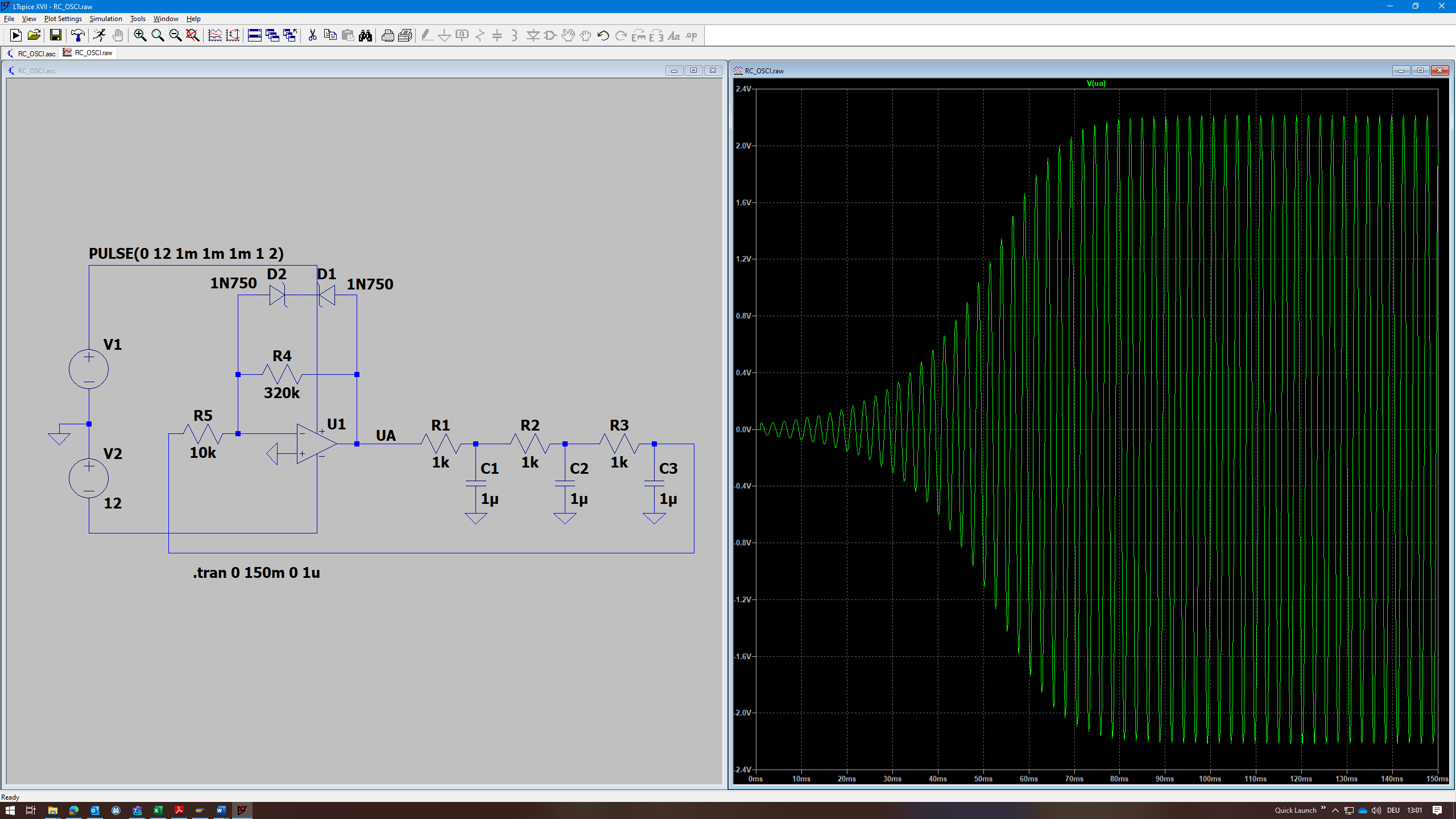Click the Windows Start button
The height and width of the screenshot is (819, 1456).
(x=10, y=810)
